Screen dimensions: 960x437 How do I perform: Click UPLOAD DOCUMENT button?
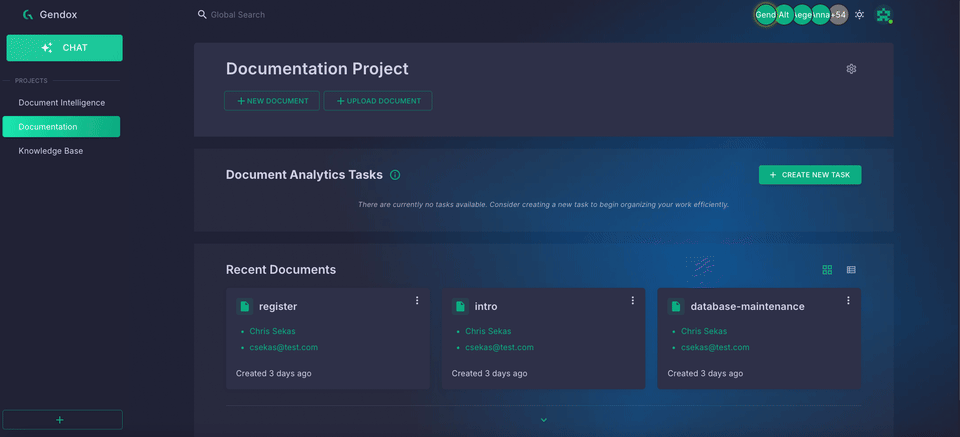click(378, 101)
